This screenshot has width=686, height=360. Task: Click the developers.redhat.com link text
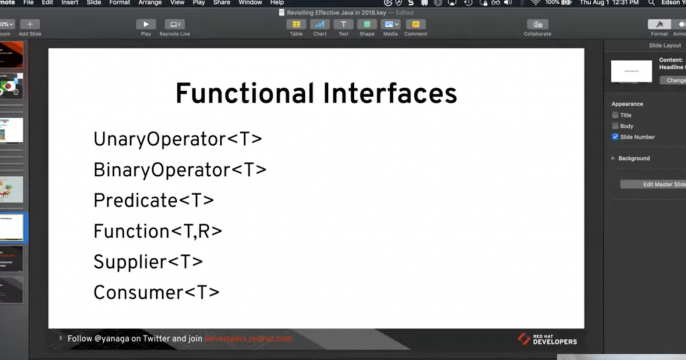pyautogui.click(x=248, y=339)
